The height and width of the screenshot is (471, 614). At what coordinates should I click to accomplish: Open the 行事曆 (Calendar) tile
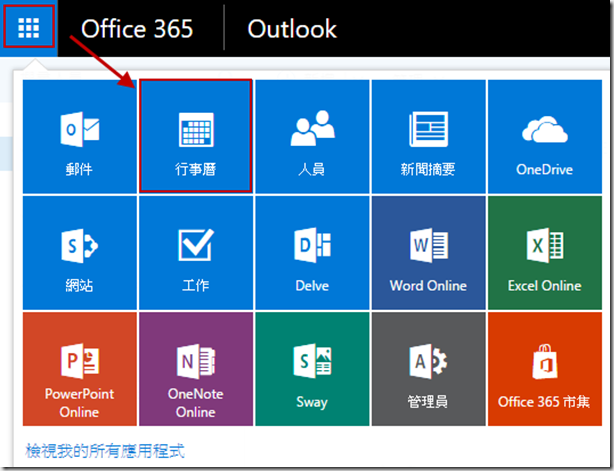coord(196,136)
